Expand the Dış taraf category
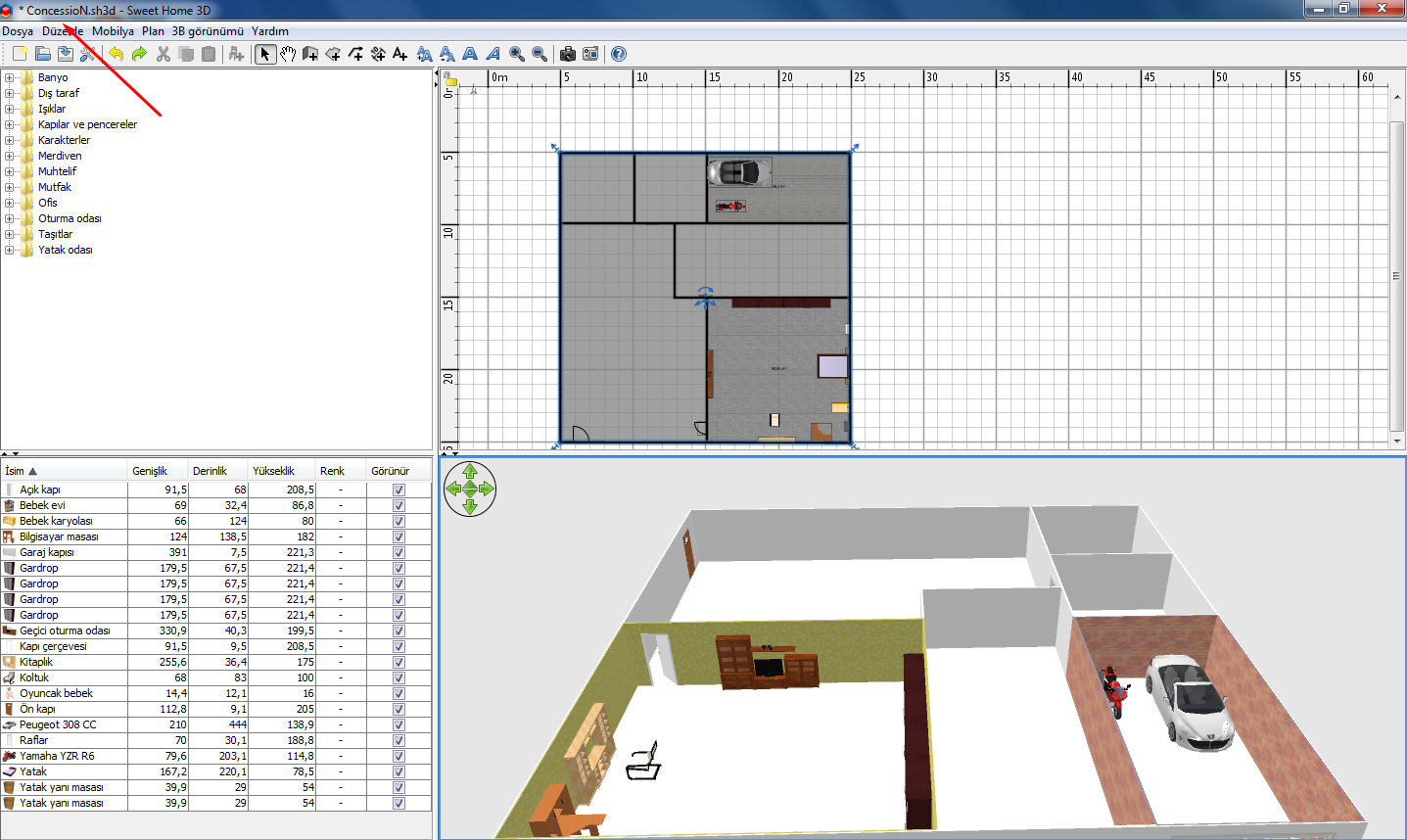 tap(10, 93)
